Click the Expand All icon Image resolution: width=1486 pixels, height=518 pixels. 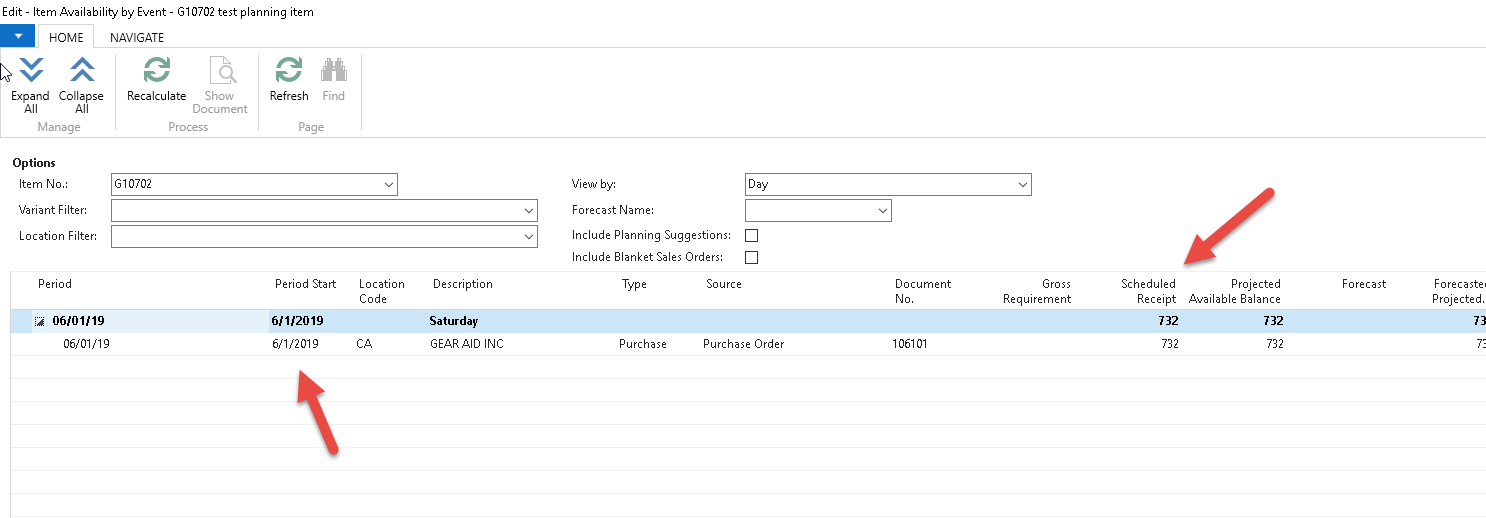[x=30, y=72]
